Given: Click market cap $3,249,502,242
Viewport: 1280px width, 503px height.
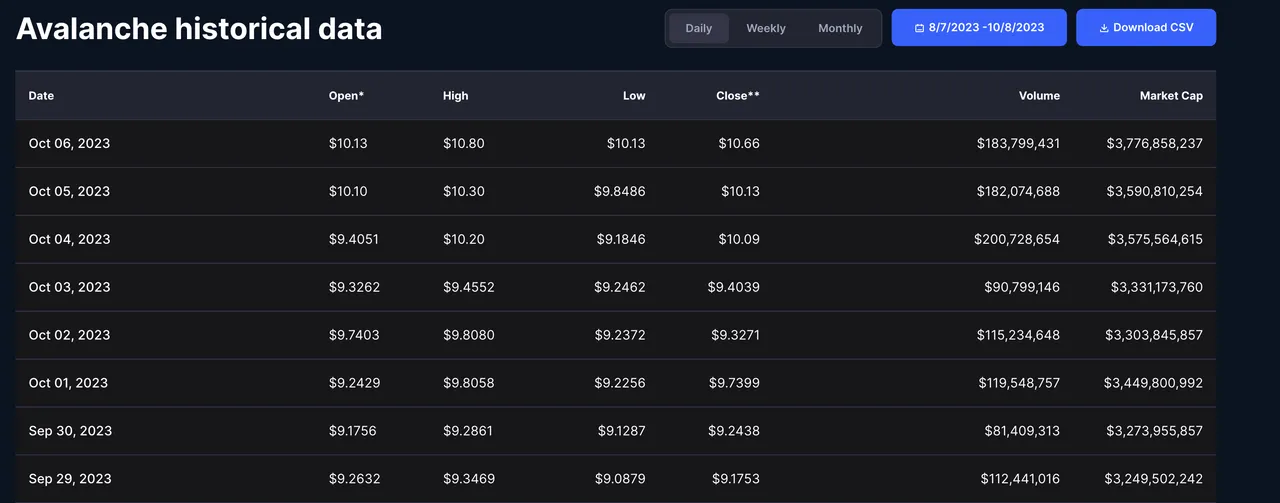Looking at the screenshot, I should coord(1154,480).
